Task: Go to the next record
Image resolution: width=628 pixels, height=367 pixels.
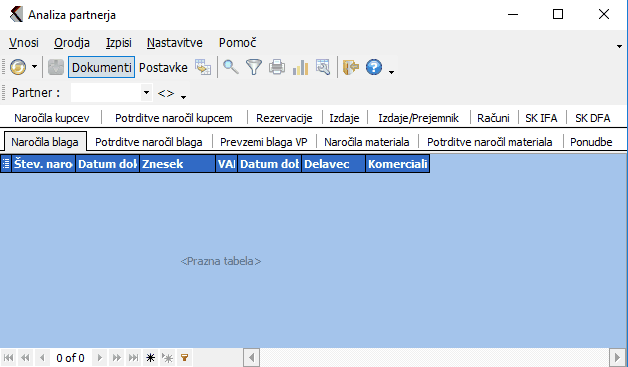Action: [100, 357]
